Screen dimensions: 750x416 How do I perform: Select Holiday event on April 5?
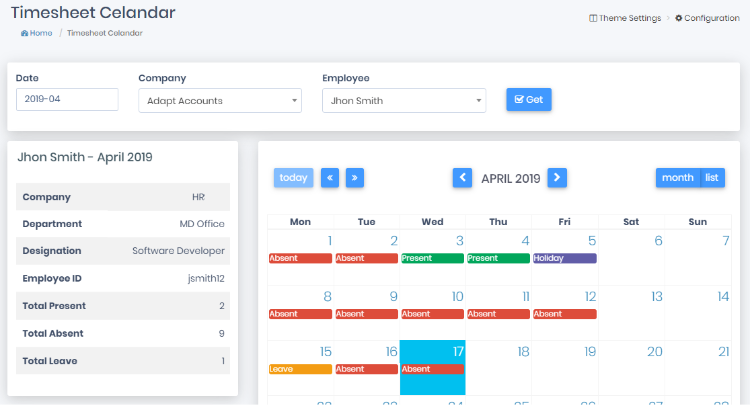[565, 258]
